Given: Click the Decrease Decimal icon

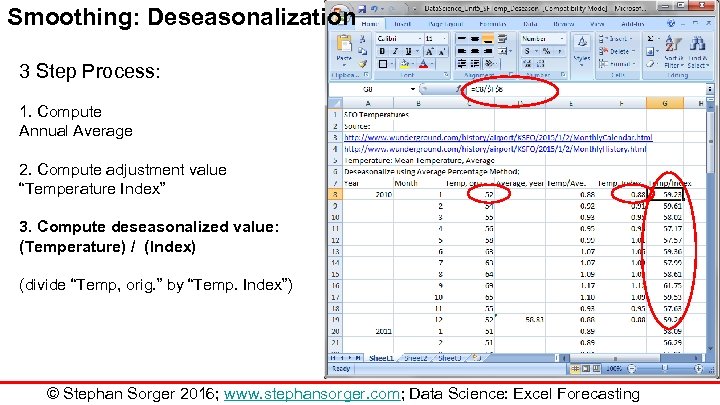Looking at the screenshot, I should pos(540,64).
